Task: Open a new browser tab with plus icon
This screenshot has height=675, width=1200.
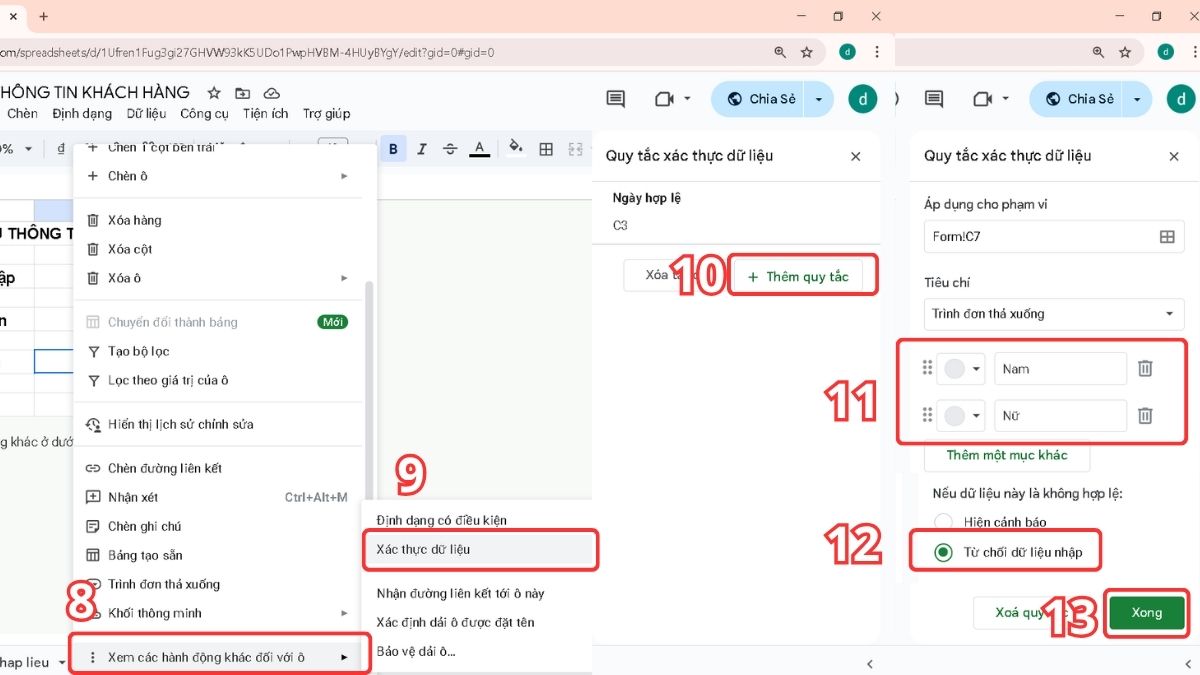Action: point(43,16)
